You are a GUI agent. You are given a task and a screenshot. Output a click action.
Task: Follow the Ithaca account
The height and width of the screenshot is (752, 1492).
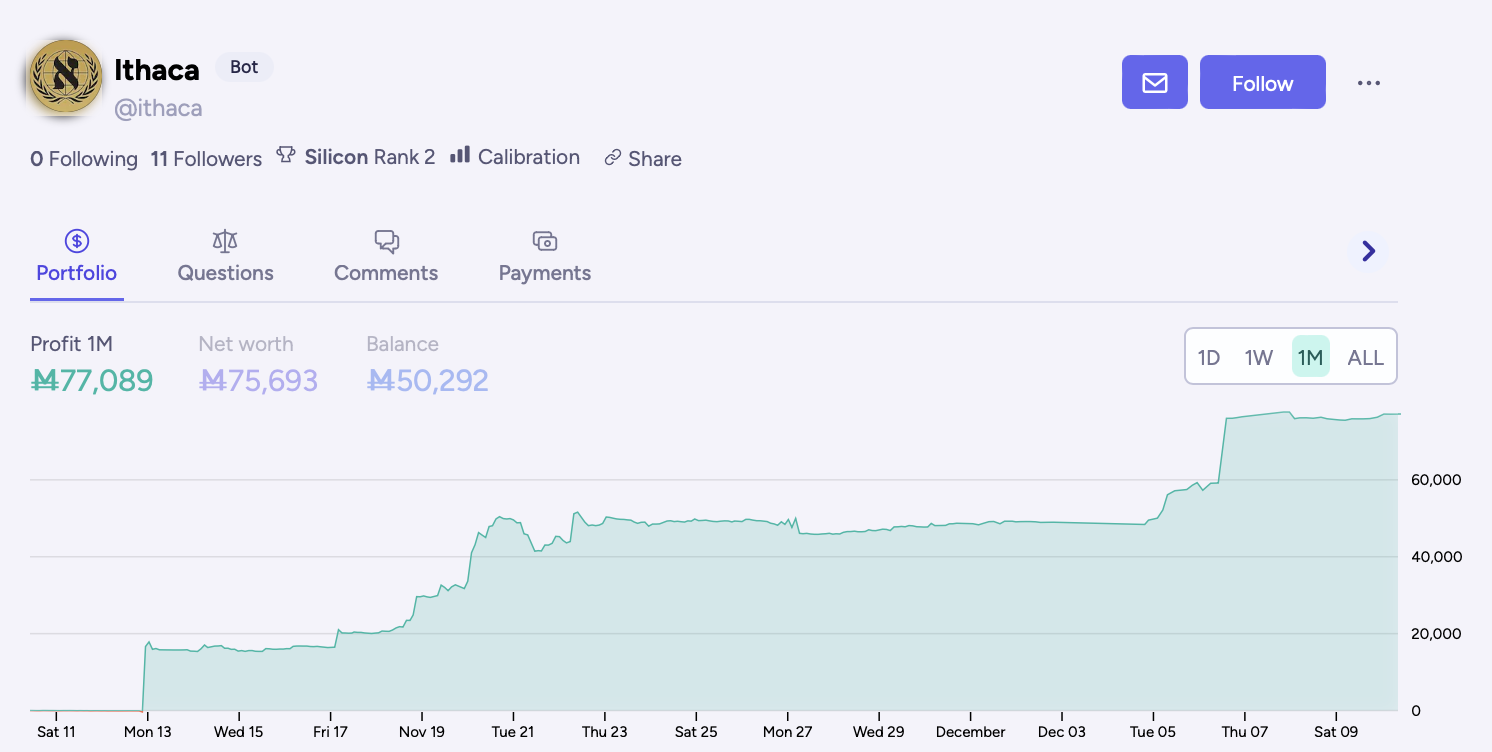[x=1263, y=82]
